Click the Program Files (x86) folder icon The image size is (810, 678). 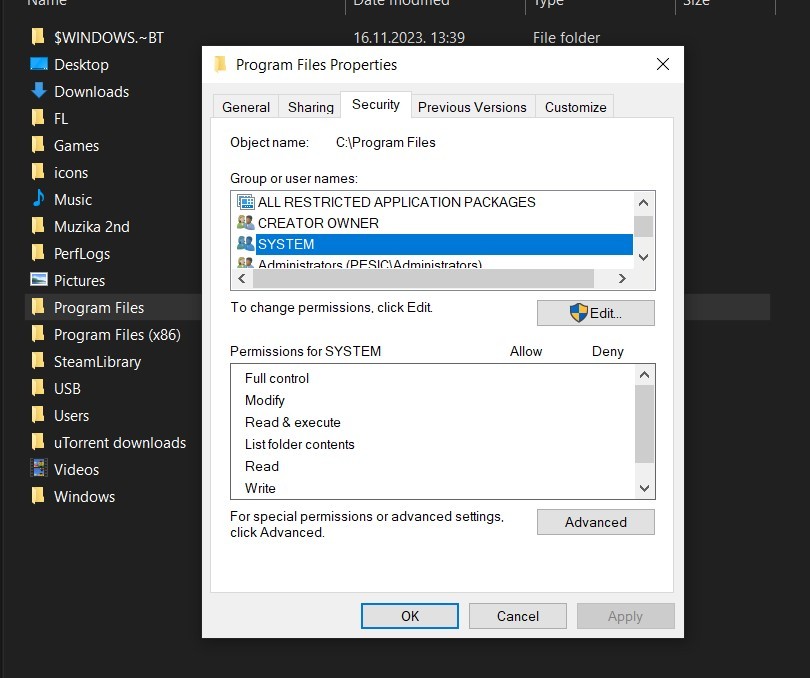point(38,334)
